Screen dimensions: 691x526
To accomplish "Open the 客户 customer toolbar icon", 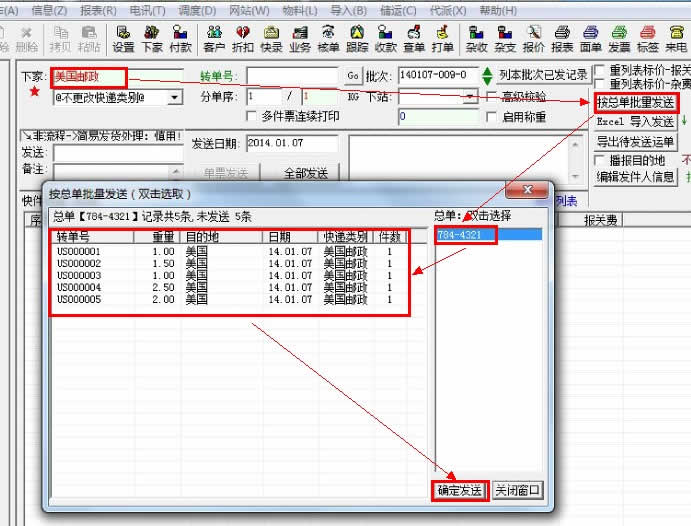I will (214, 38).
